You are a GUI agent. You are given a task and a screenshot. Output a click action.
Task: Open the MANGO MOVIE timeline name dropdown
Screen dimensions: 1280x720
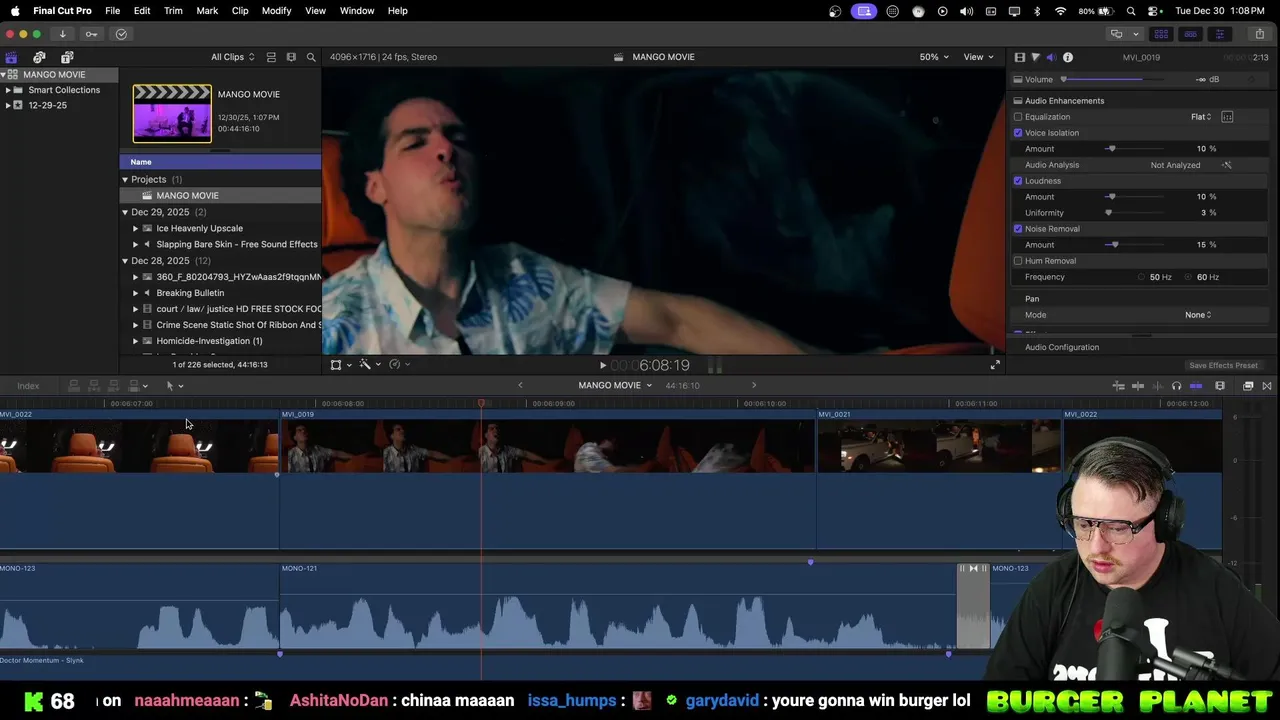pyautogui.click(x=615, y=386)
